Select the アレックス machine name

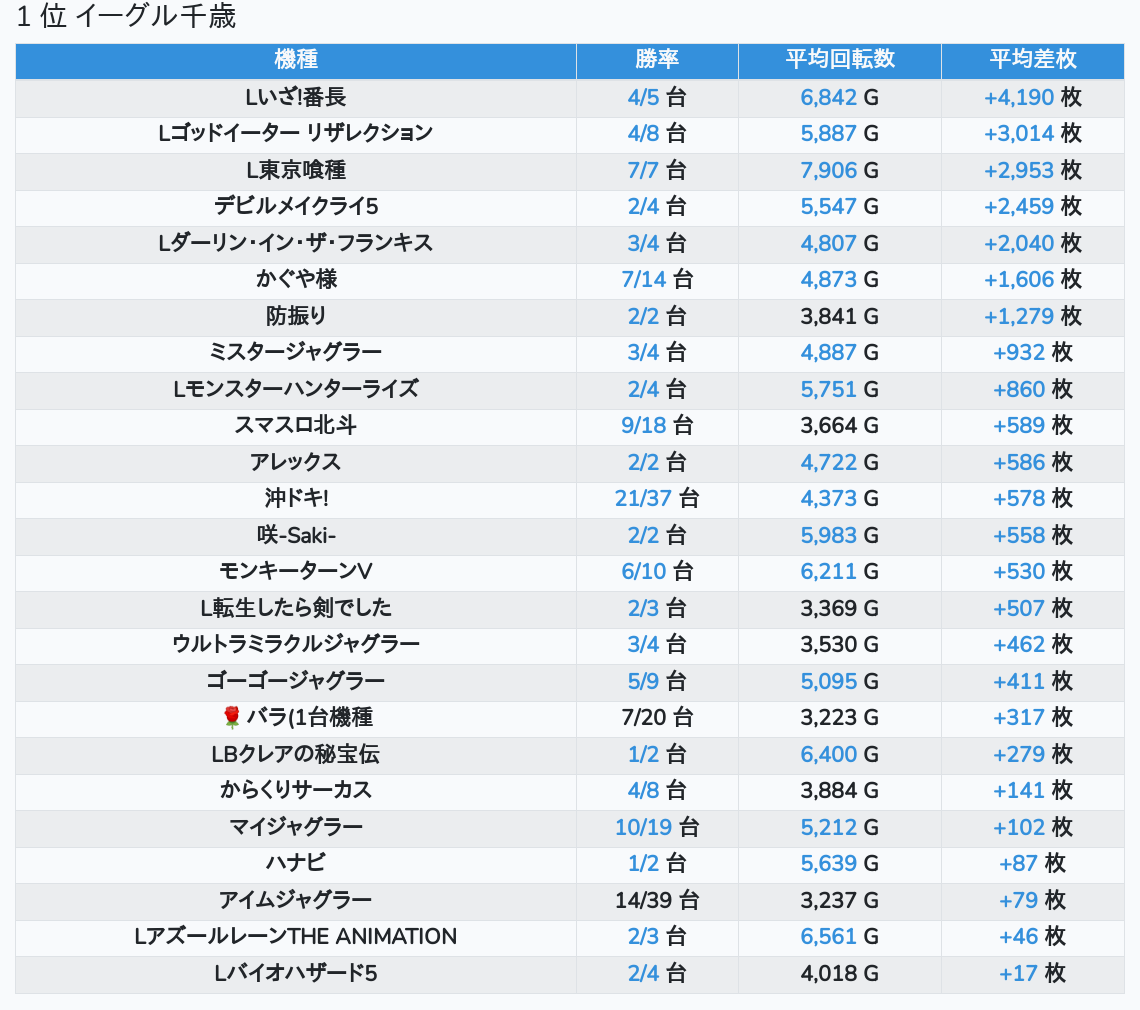click(296, 462)
